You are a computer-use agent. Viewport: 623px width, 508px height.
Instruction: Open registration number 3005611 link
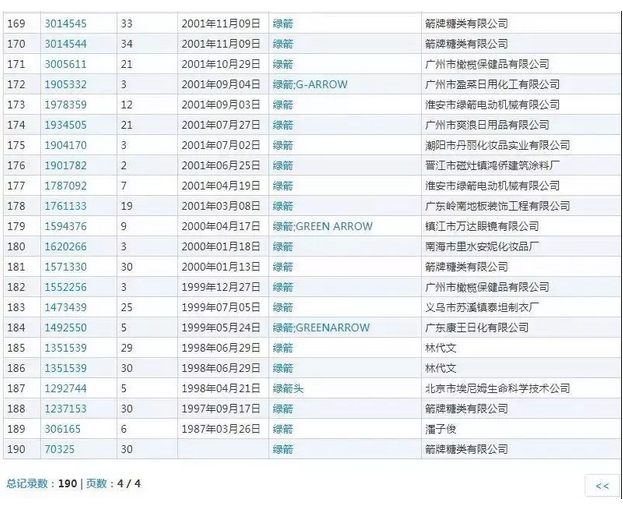[x=66, y=64]
